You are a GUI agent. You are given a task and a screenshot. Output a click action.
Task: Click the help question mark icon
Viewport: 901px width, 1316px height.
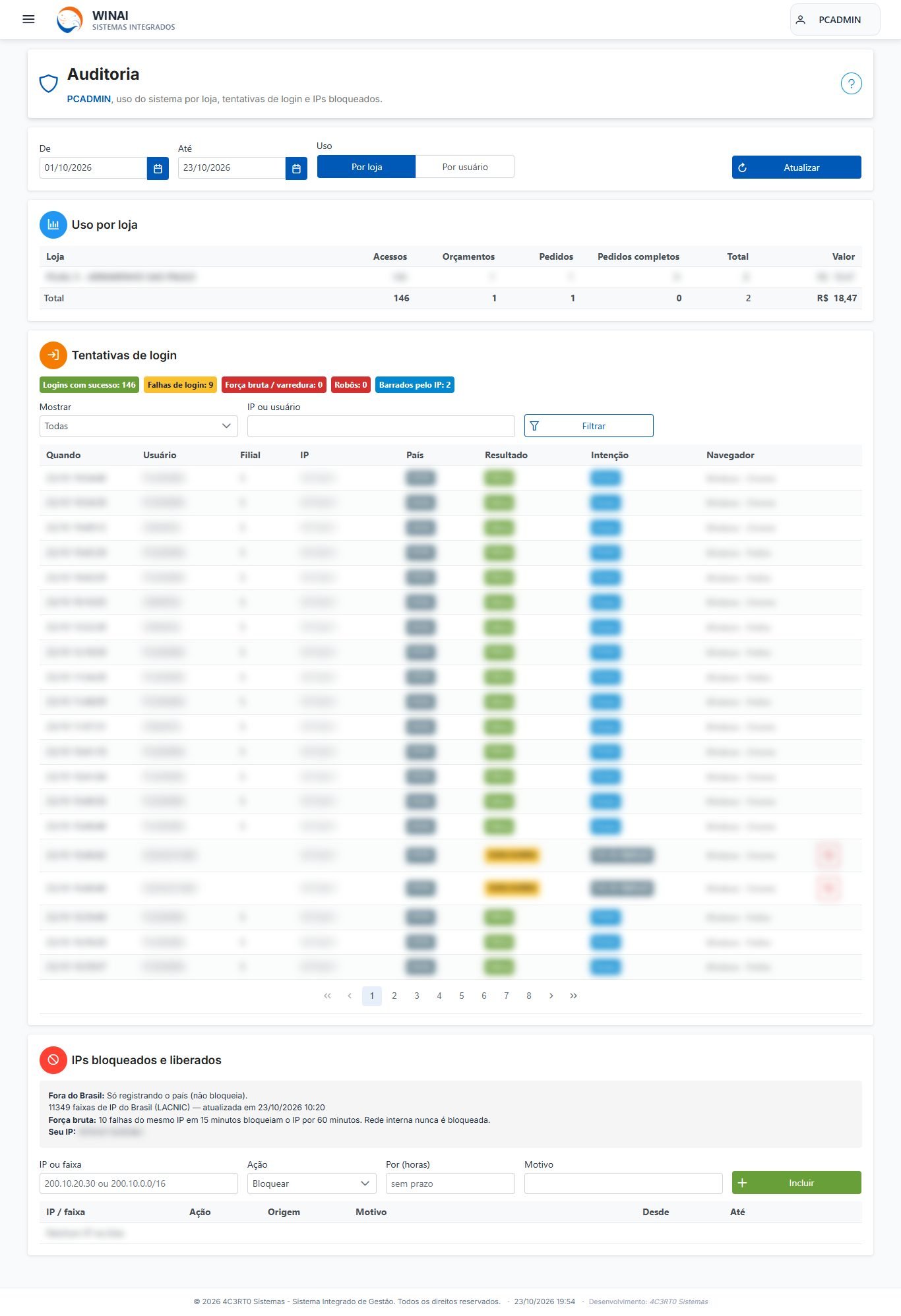tap(851, 84)
